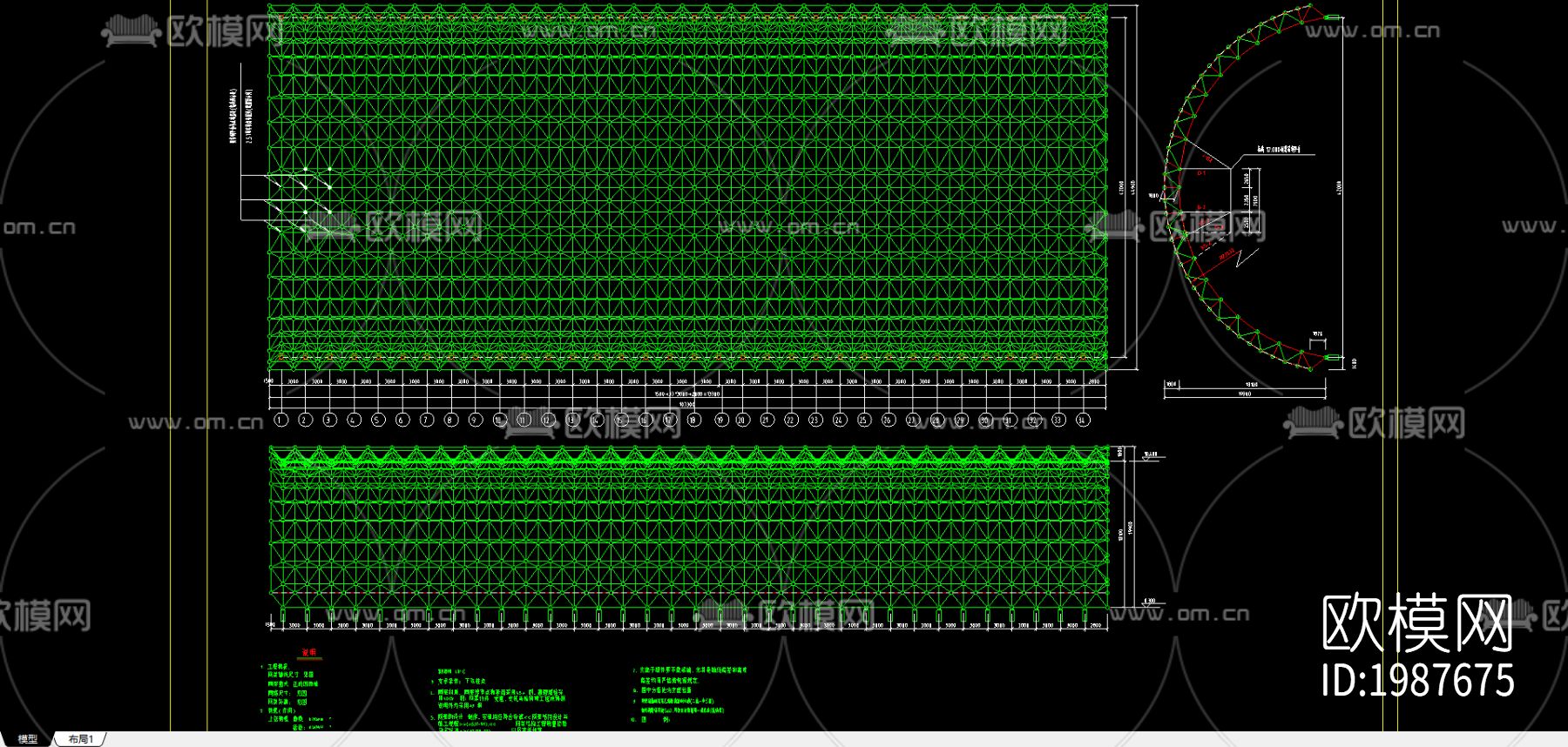Pick axis bubble number 26
The image size is (1568, 747).
point(888,420)
